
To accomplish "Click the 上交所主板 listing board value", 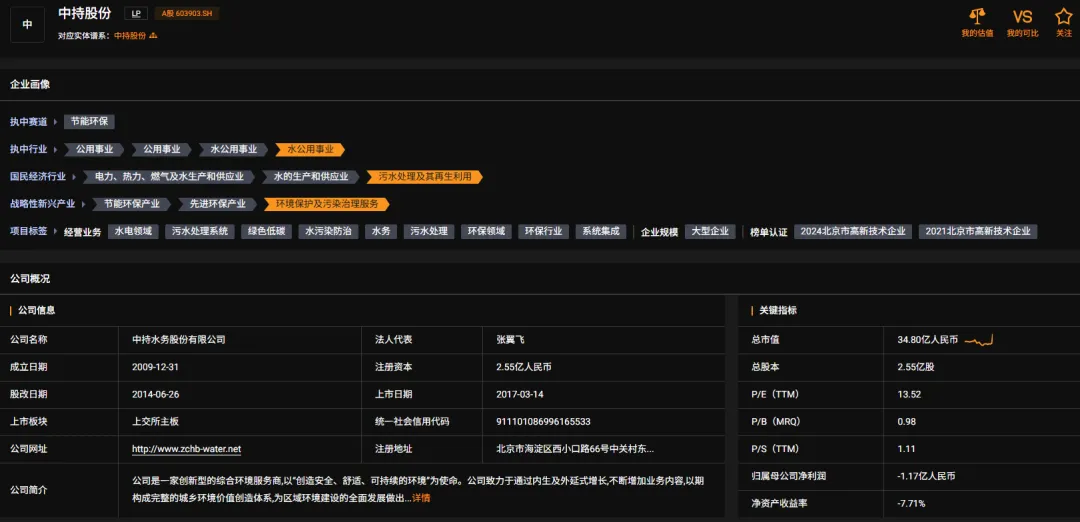I will [x=155, y=421].
